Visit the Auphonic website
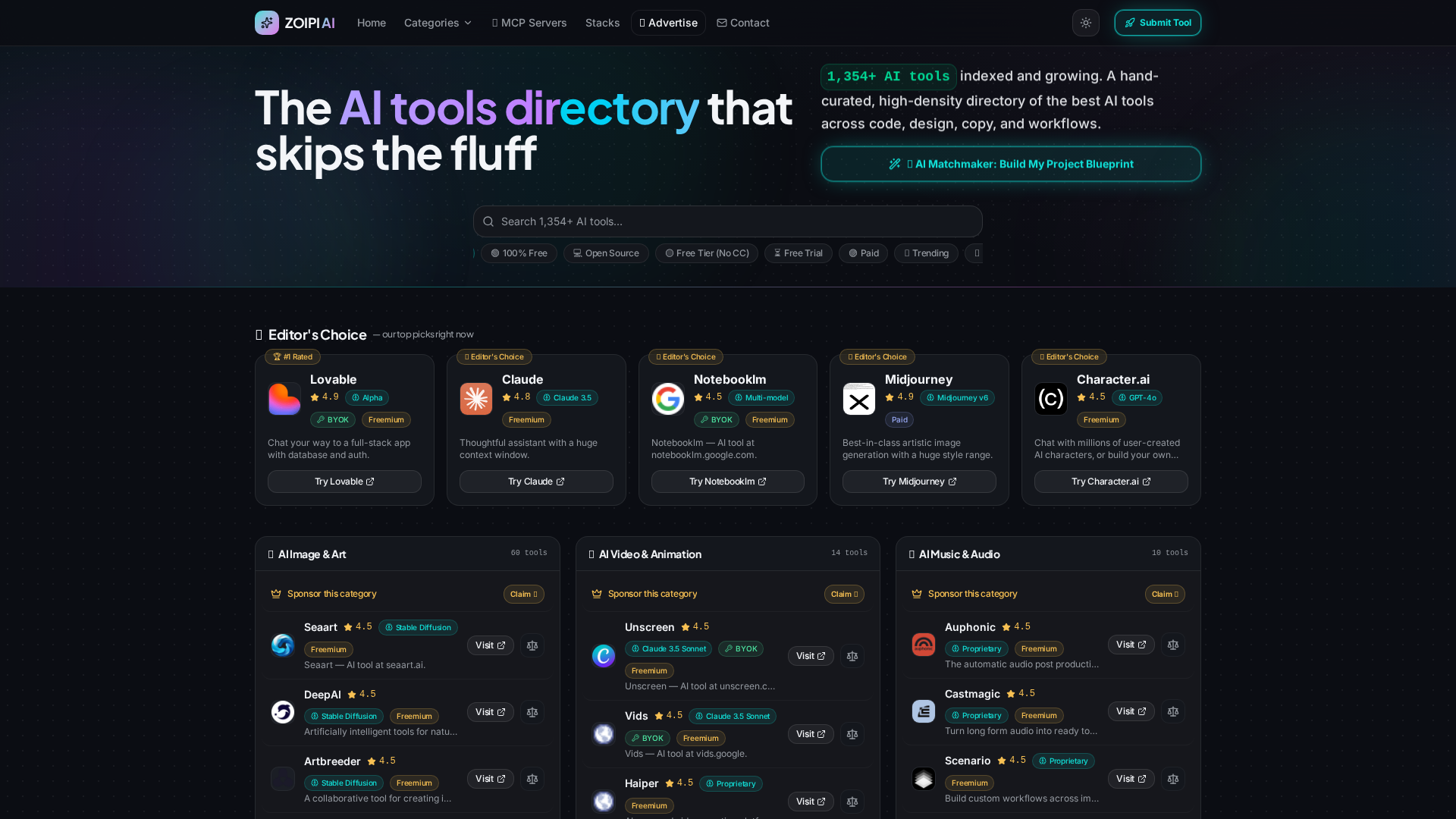The width and height of the screenshot is (1456, 819). point(1131,645)
